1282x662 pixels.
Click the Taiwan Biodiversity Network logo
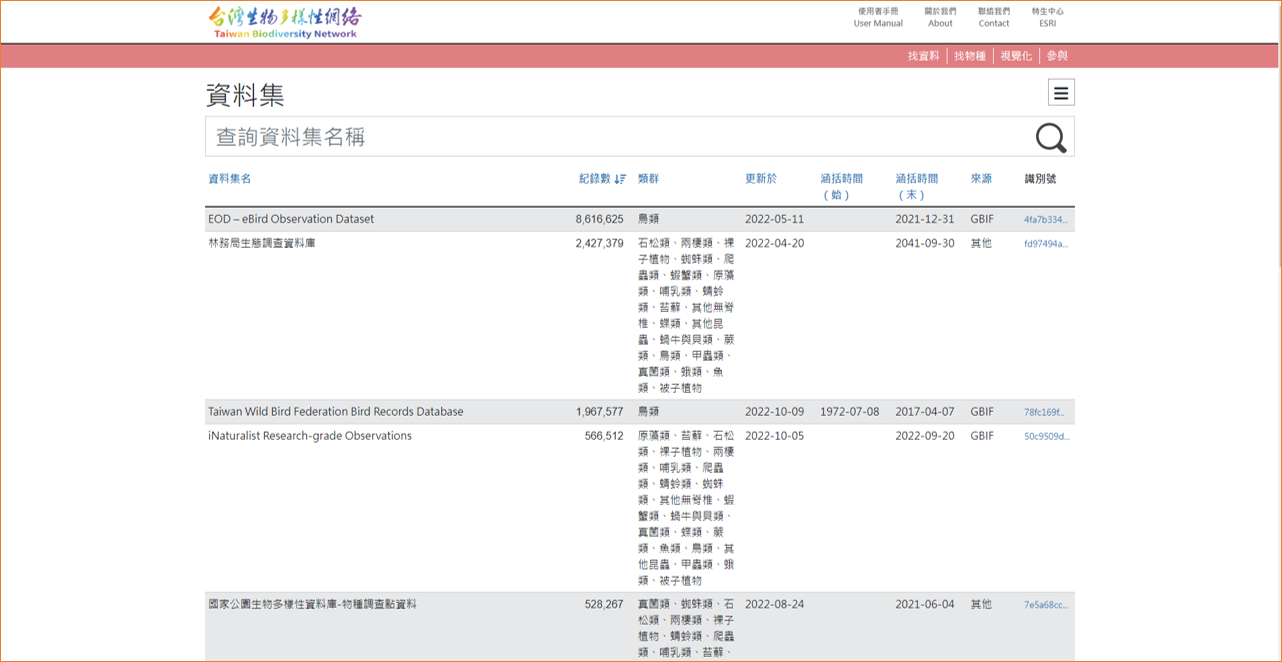pos(285,22)
